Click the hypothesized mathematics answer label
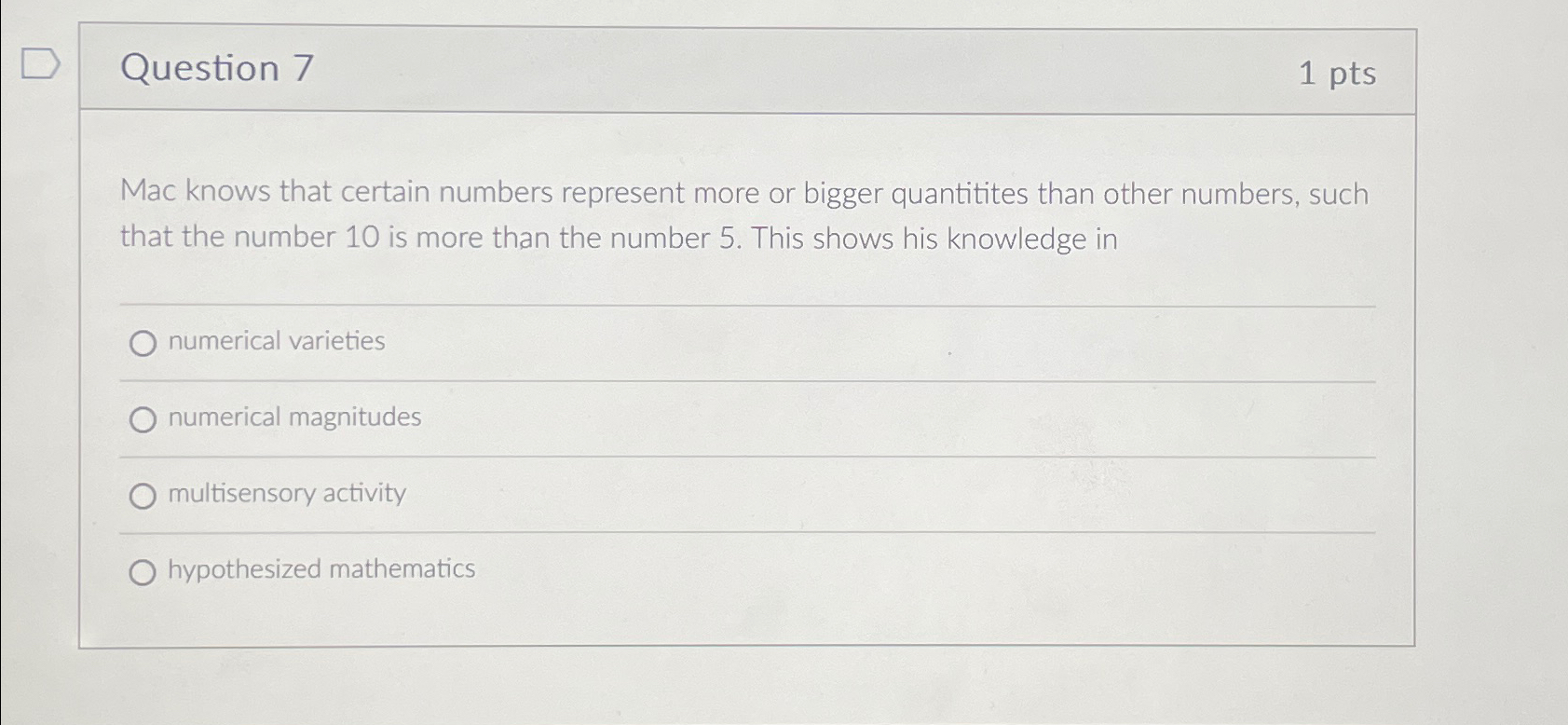 320,569
